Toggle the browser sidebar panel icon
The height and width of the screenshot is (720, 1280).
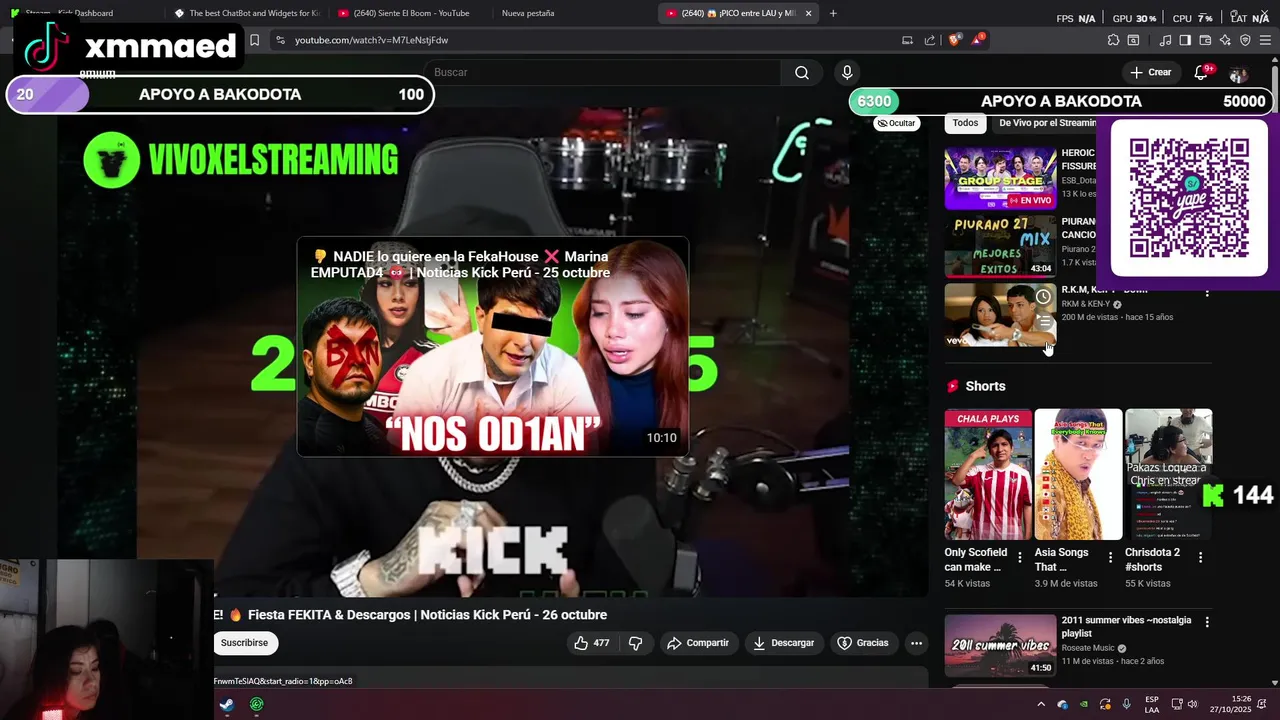click(1185, 40)
